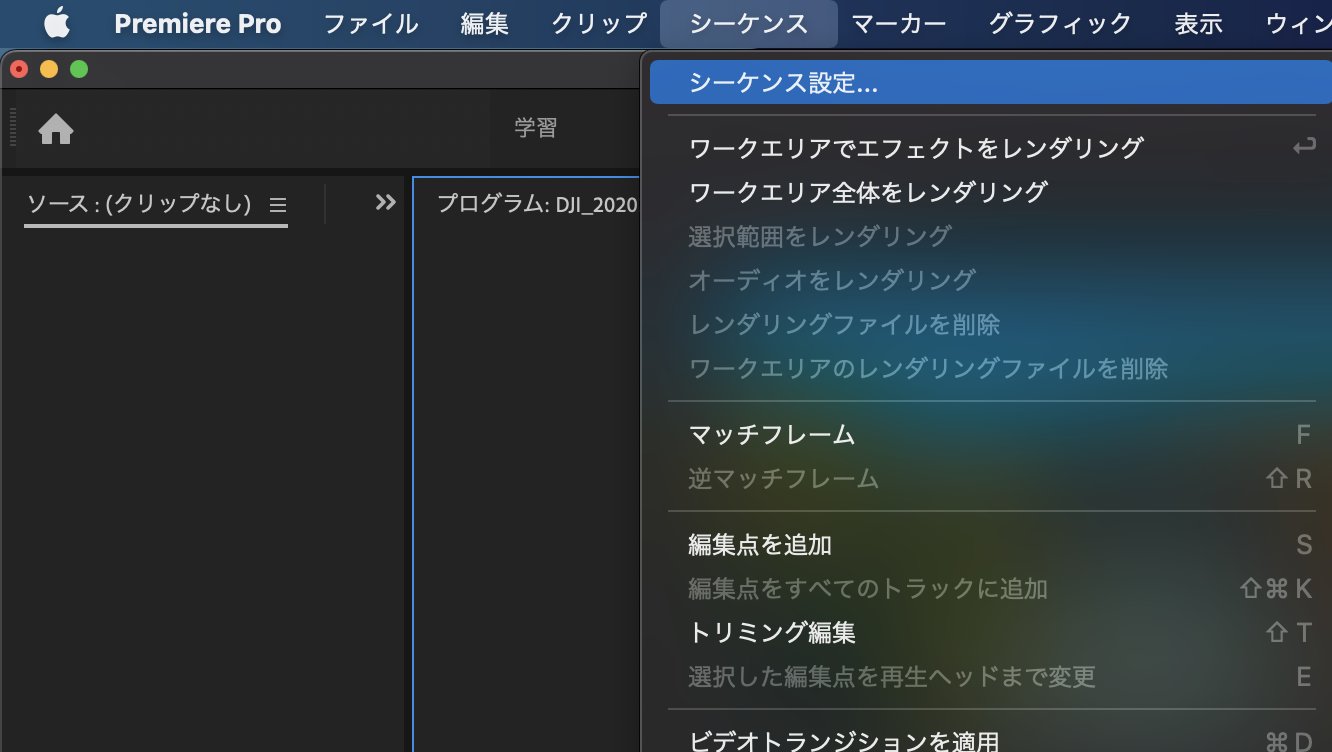The height and width of the screenshot is (752, 1332).
Task: Open the グラフィック menu
Action: click(1060, 23)
